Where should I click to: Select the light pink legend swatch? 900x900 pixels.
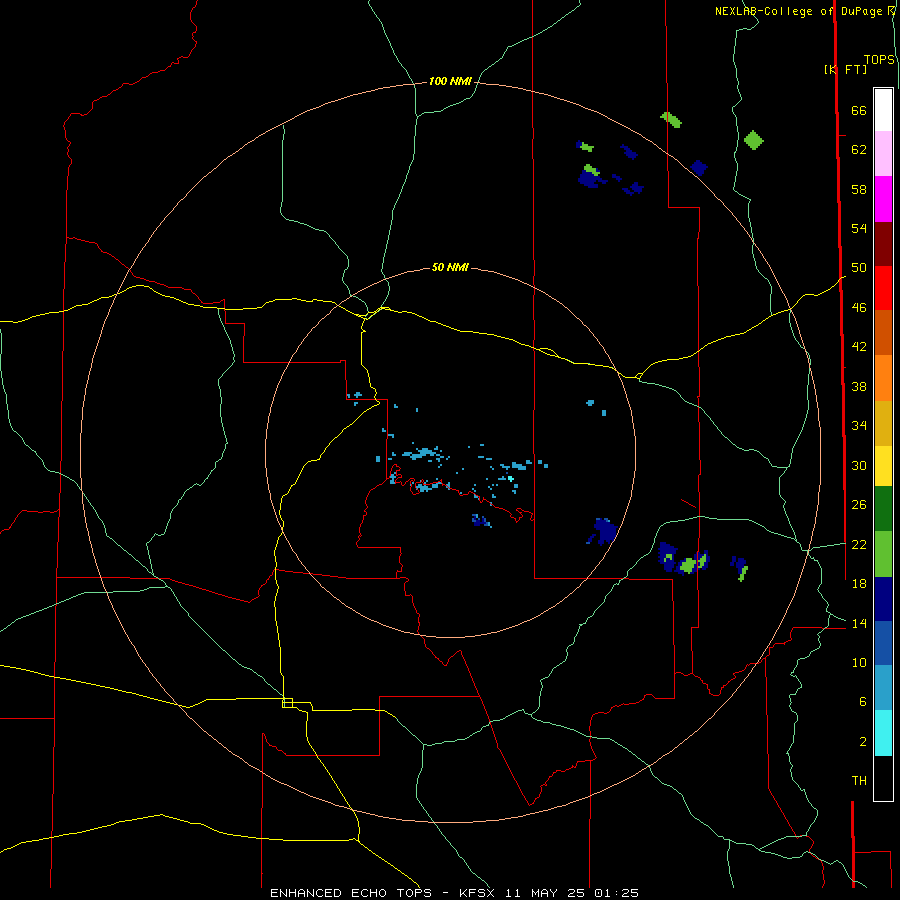click(x=883, y=154)
